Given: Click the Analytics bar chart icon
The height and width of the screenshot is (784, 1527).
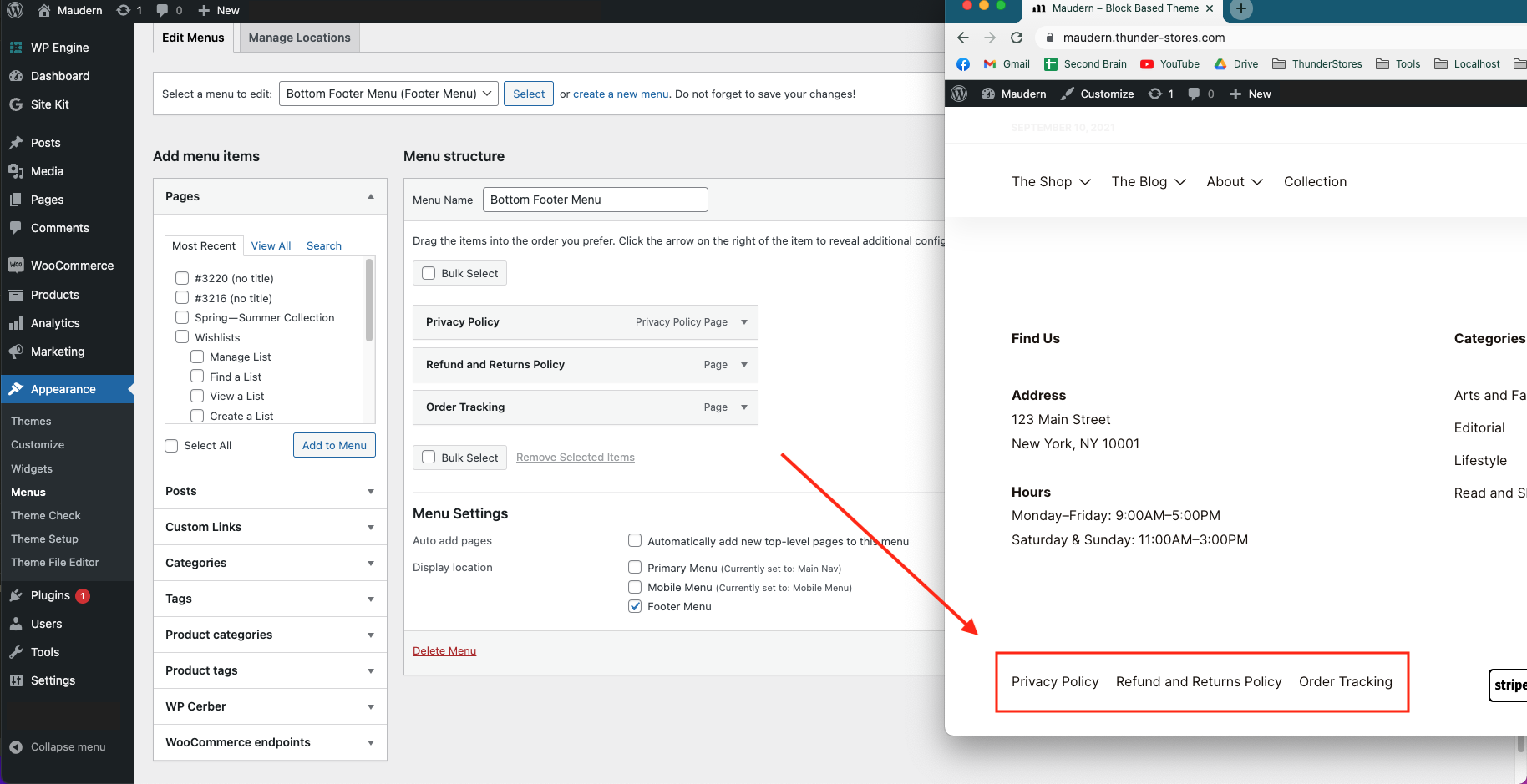Looking at the screenshot, I should (16, 323).
